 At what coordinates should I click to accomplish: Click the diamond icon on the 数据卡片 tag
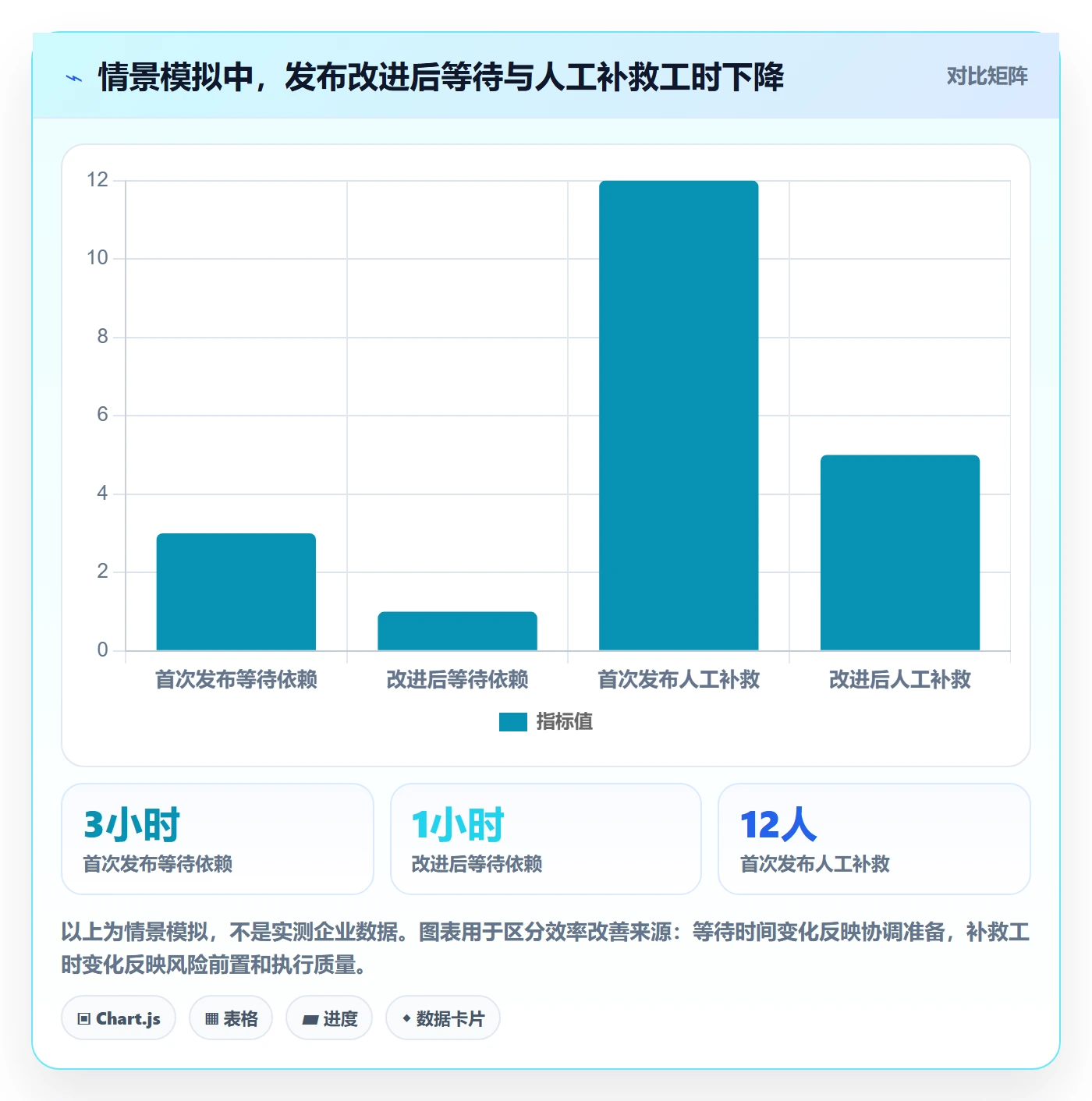click(406, 1018)
